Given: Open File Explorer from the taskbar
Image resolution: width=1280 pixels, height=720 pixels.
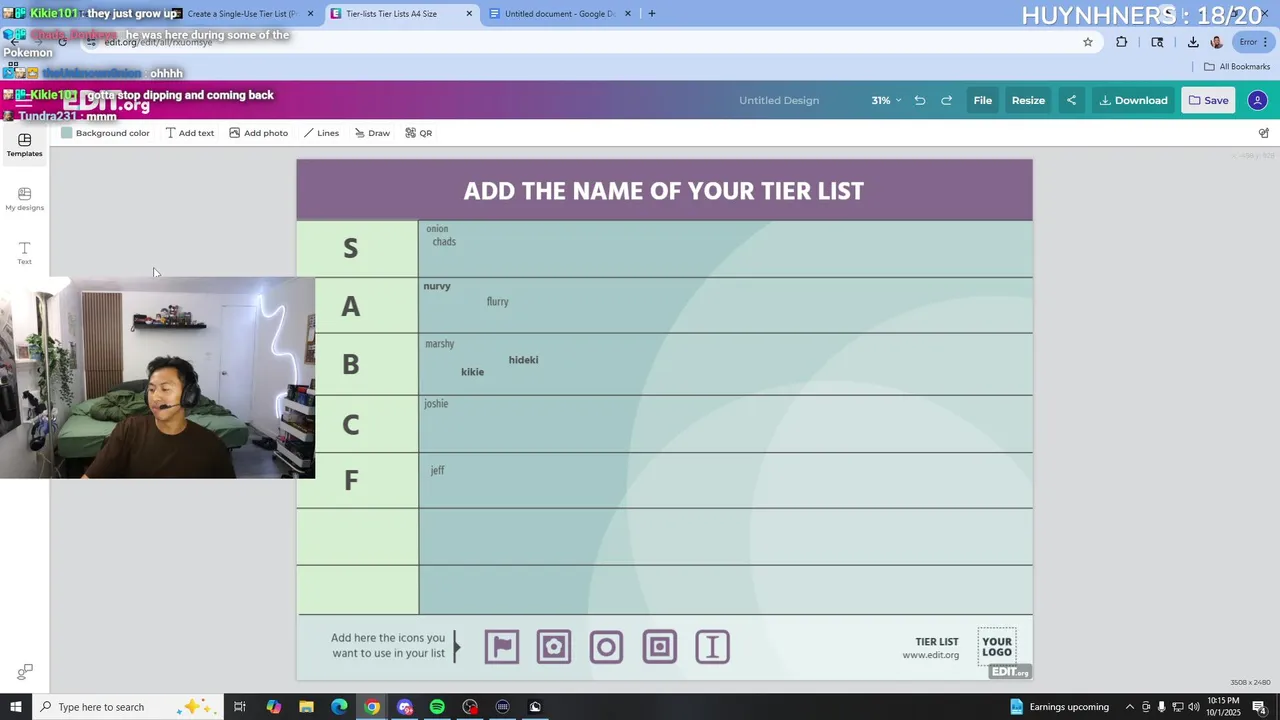Looking at the screenshot, I should click(x=306, y=707).
